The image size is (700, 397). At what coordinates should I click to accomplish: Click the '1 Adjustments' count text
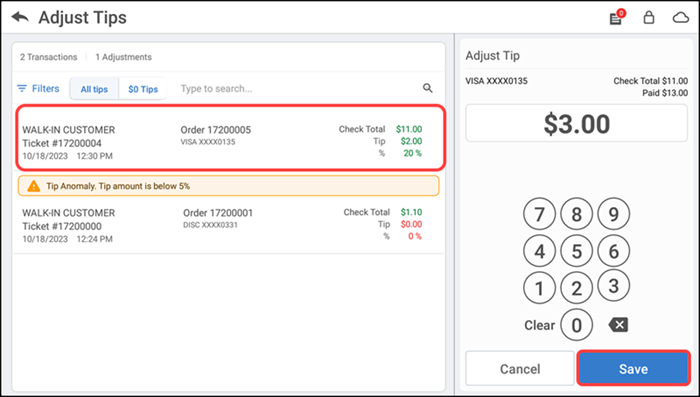(x=124, y=57)
